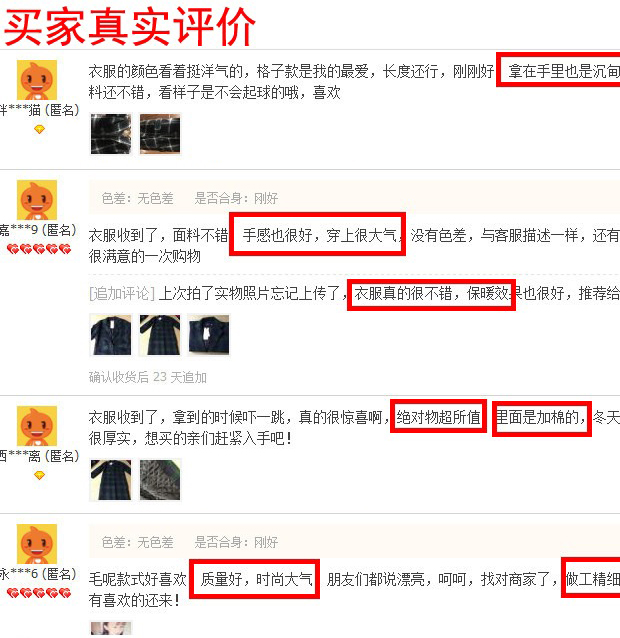Click the gold diamond badge under third reviewer
Viewport: 620px width, 638px height.
39,475
